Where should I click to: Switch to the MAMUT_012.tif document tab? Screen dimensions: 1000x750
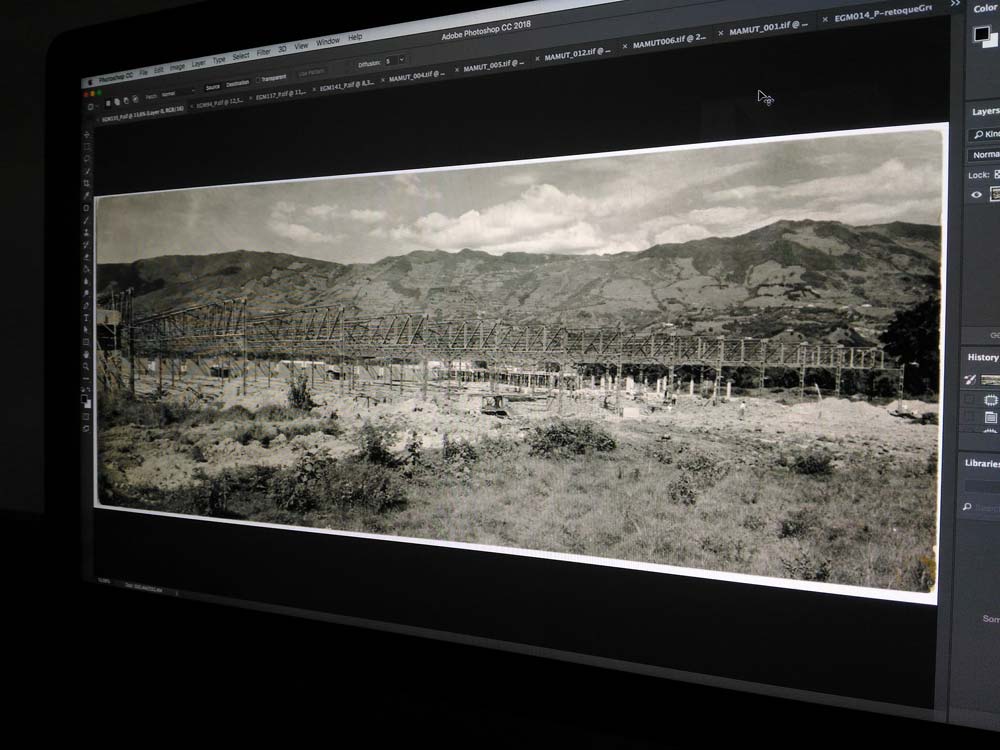click(x=571, y=57)
